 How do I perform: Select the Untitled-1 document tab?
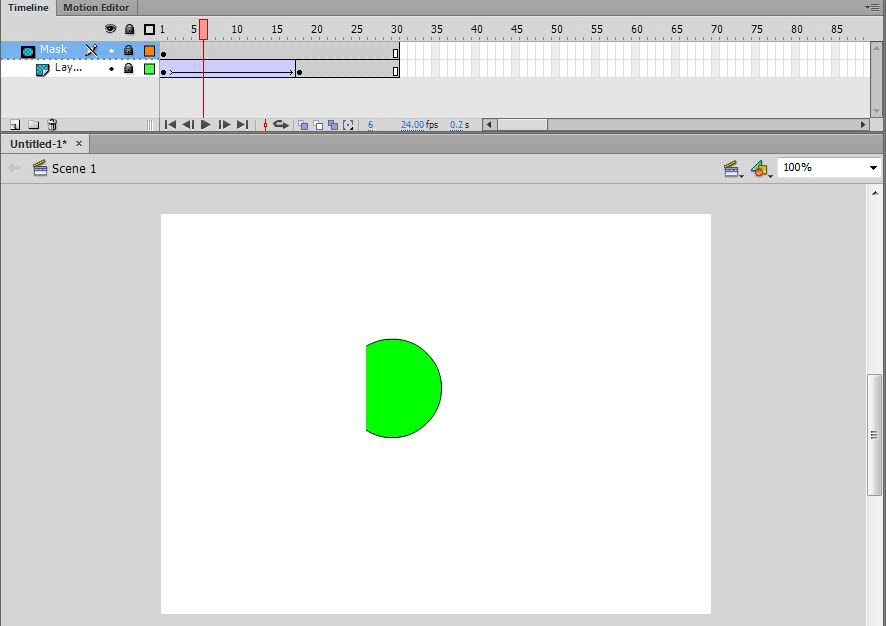tap(38, 143)
